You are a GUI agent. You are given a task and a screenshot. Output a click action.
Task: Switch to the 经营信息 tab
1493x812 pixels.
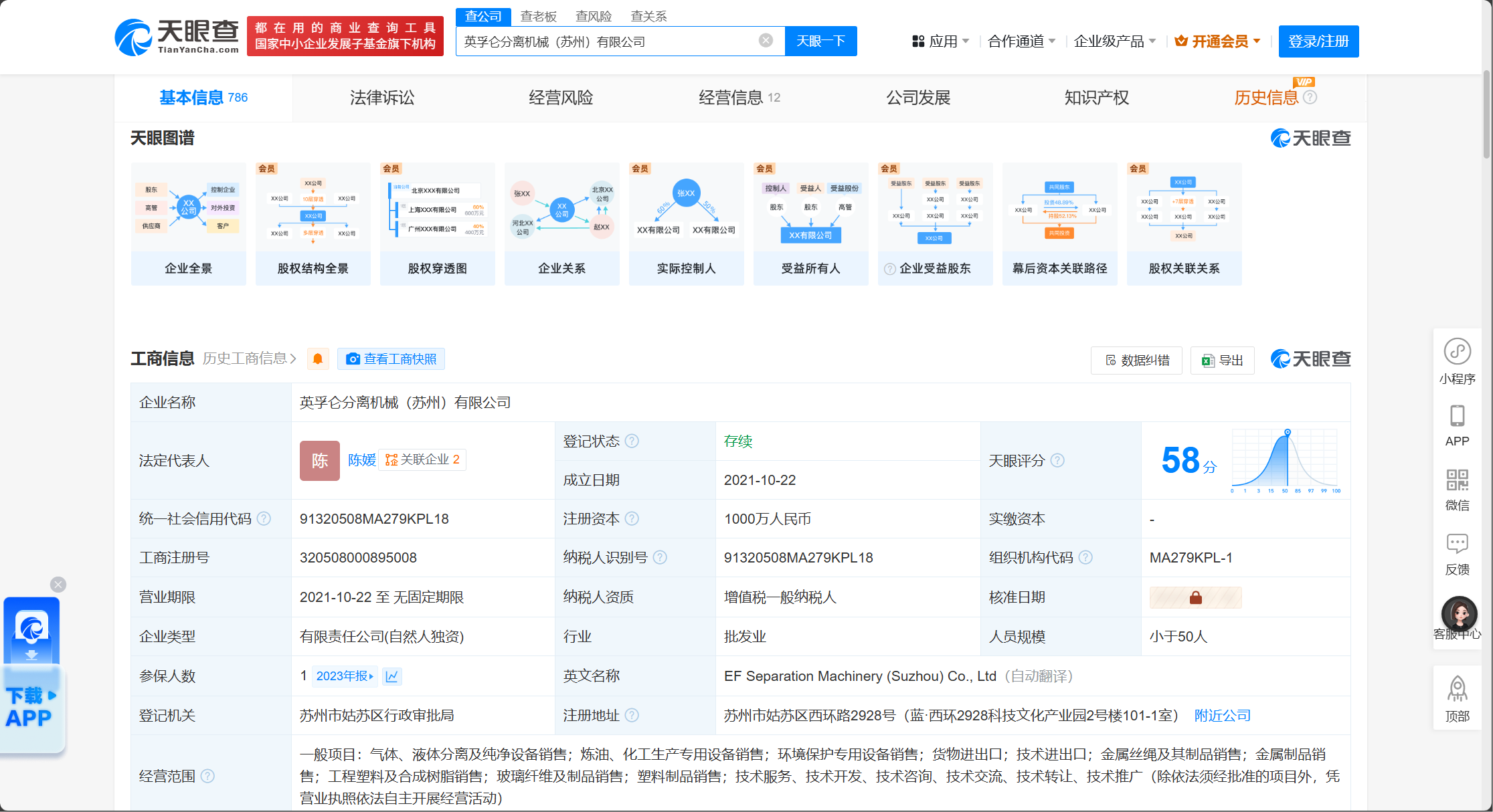[x=739, y=98]
